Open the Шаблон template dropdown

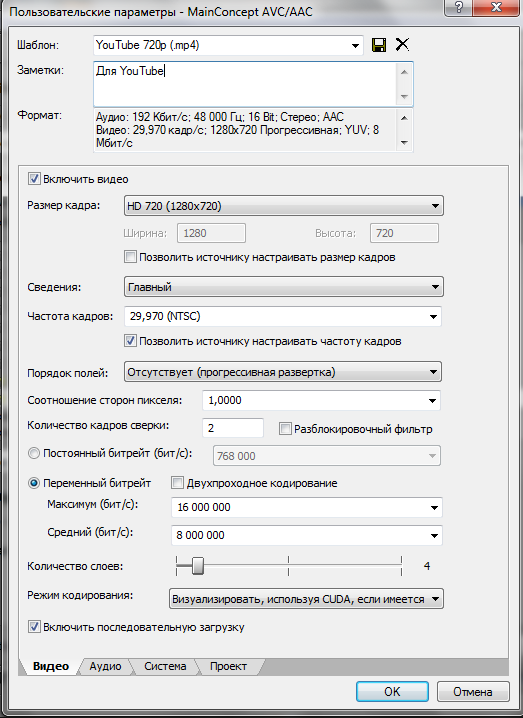[228, 45]
